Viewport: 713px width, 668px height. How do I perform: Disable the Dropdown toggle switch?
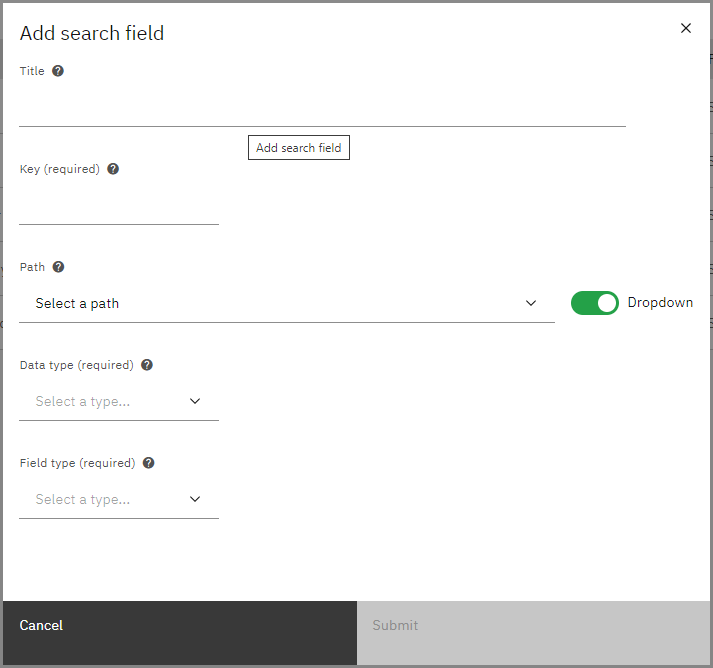595,303
